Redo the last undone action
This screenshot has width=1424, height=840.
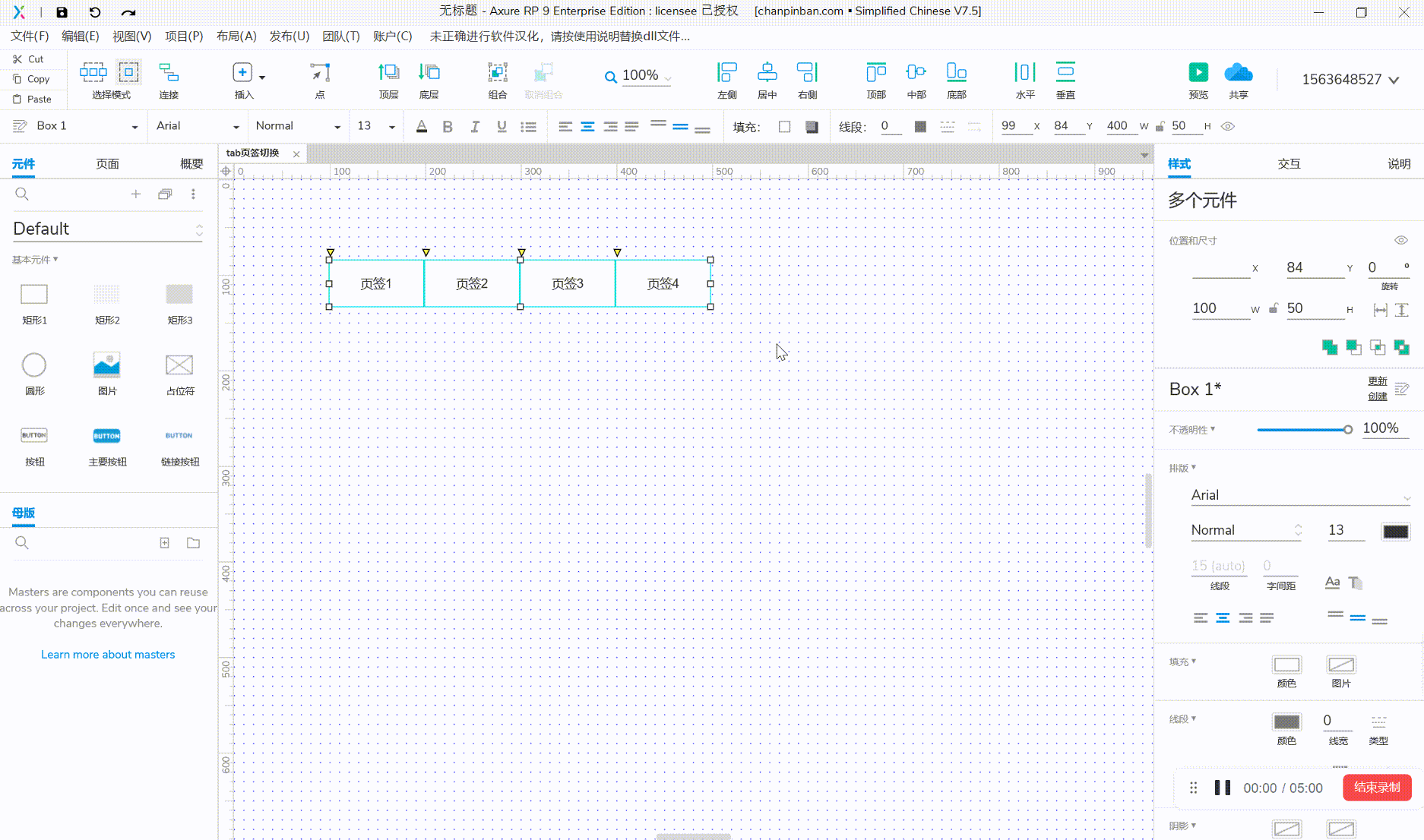coord(128,12)
